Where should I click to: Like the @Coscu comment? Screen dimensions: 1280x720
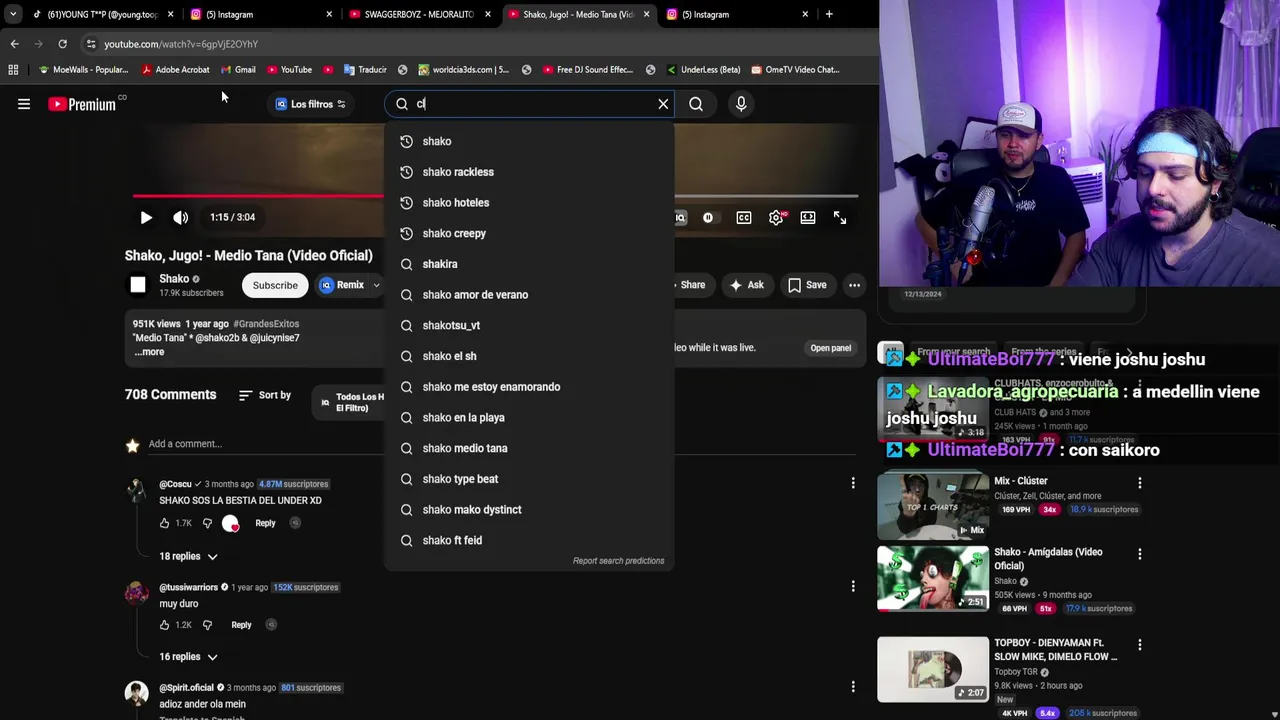pos(165,523)
